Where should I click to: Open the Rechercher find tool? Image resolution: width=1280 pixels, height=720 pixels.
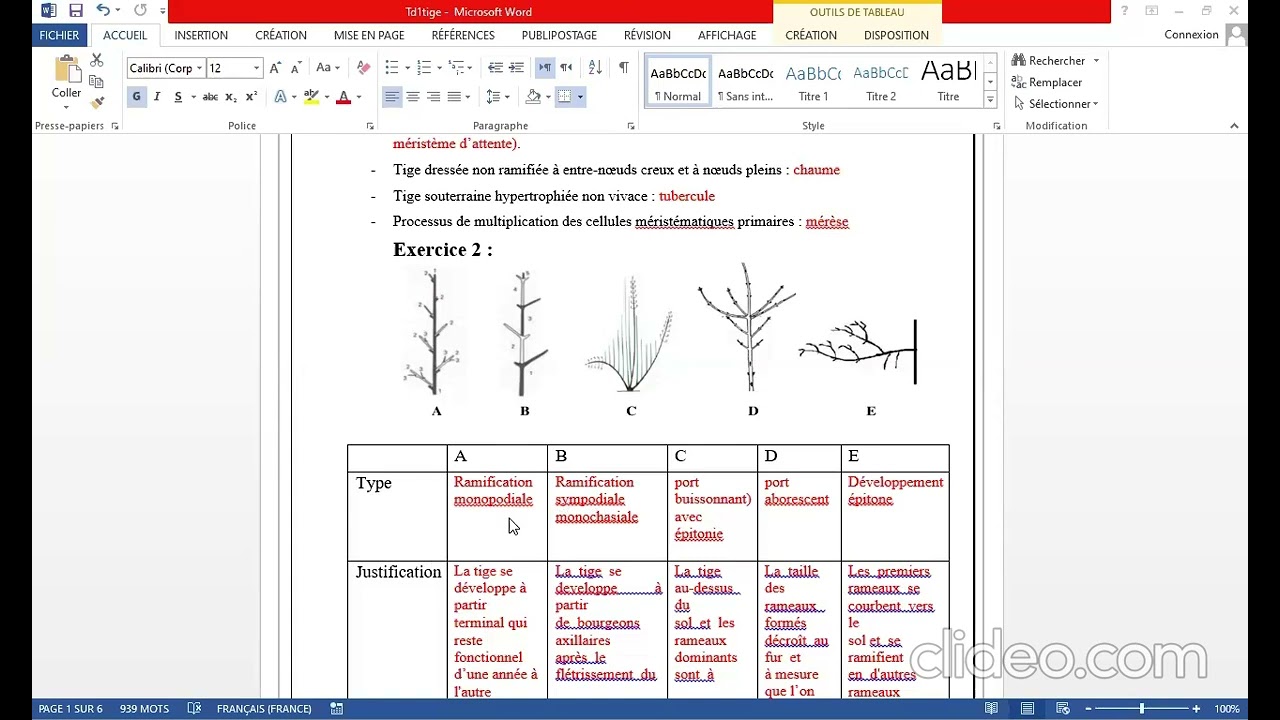pos(1047,61)
